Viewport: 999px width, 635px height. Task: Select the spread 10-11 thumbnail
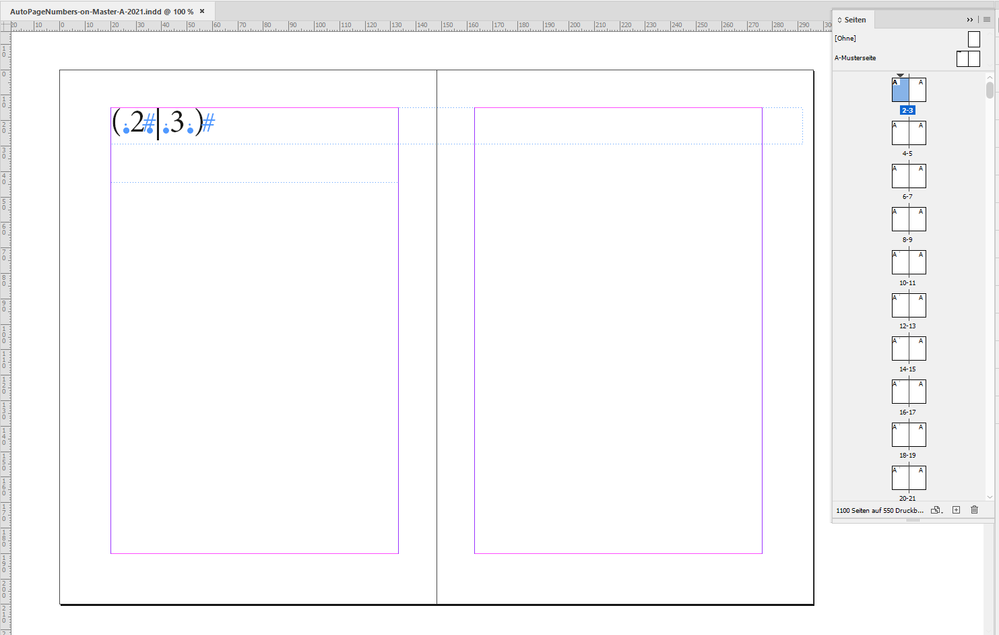(x=908, y=261)
